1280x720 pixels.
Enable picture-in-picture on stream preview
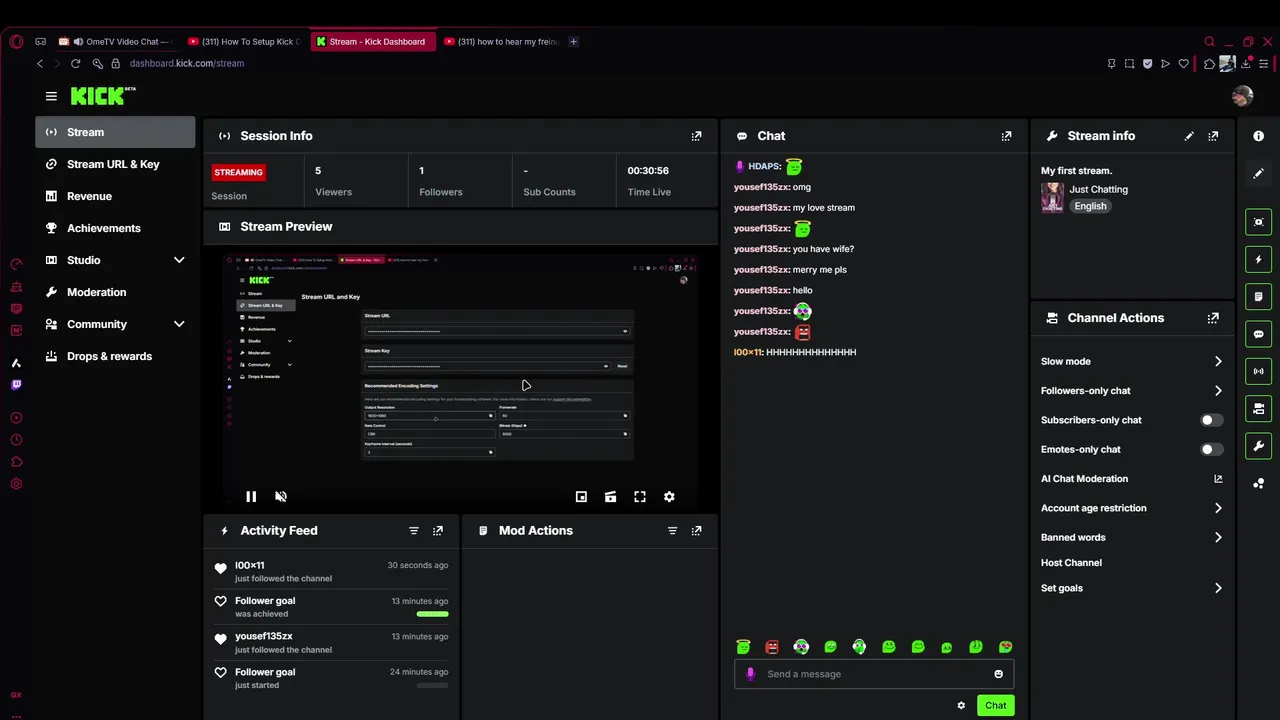point(581,496)
